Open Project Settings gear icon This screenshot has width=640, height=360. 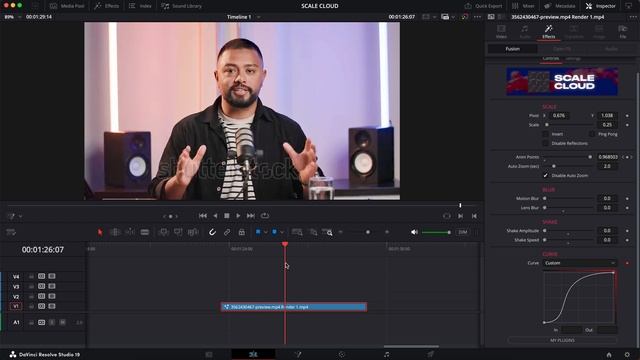pyautogui.click(x=627, y=355)
